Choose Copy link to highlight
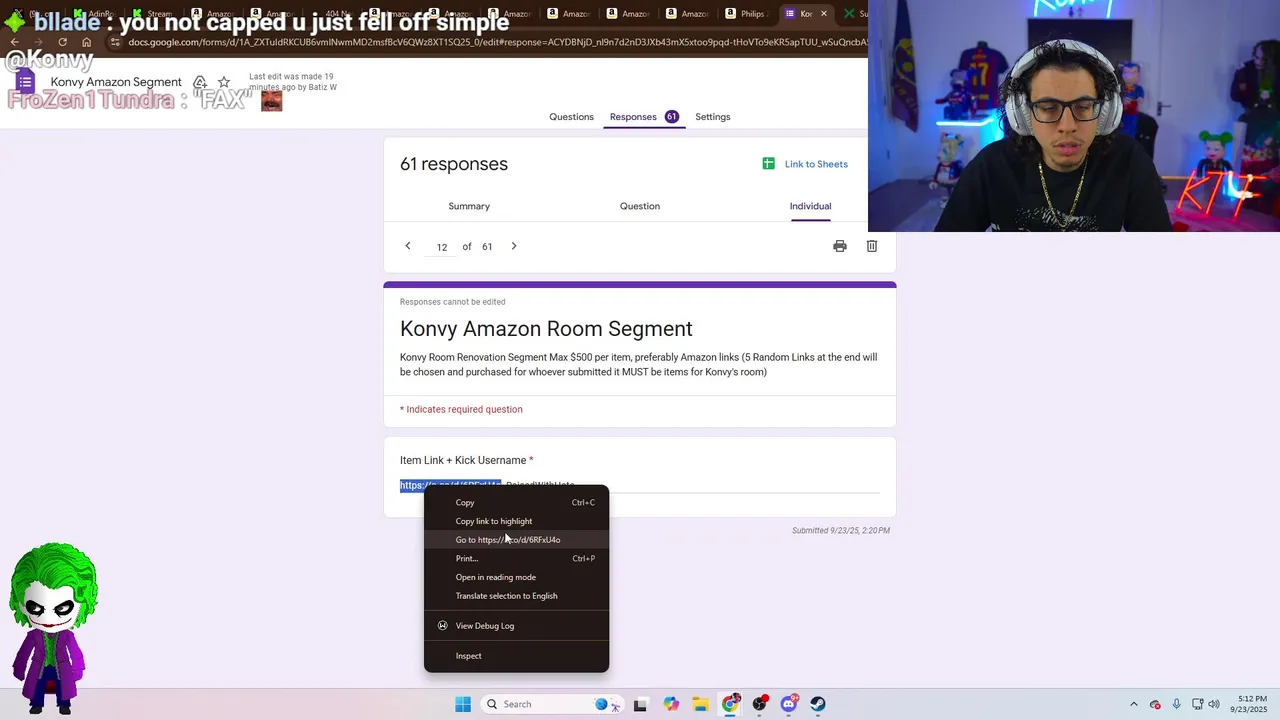 pos(517,521)
